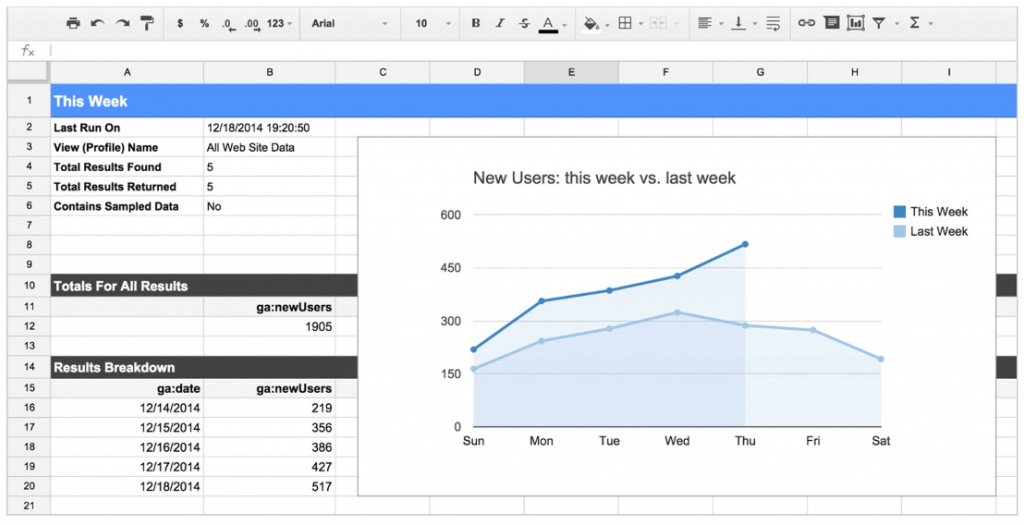Format selection as currency with dollar icon
1024x525 pixels.
(180, 23)
